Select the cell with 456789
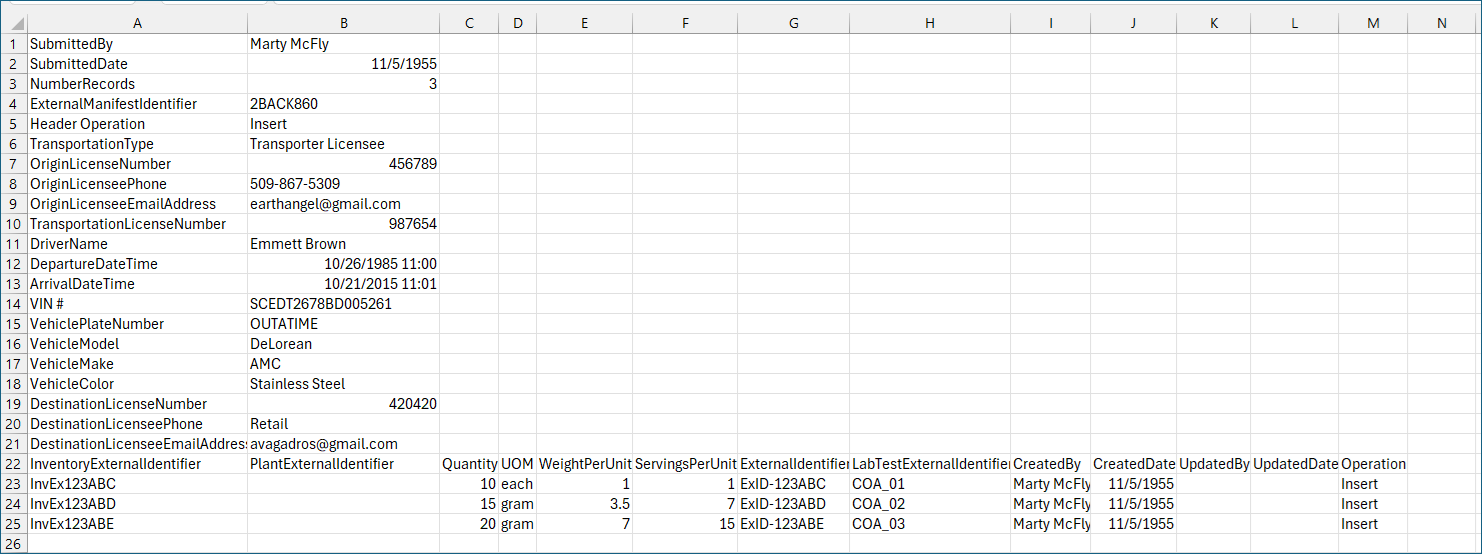The height and width of the screenshot is (554, 1482). tap(343, 164)
